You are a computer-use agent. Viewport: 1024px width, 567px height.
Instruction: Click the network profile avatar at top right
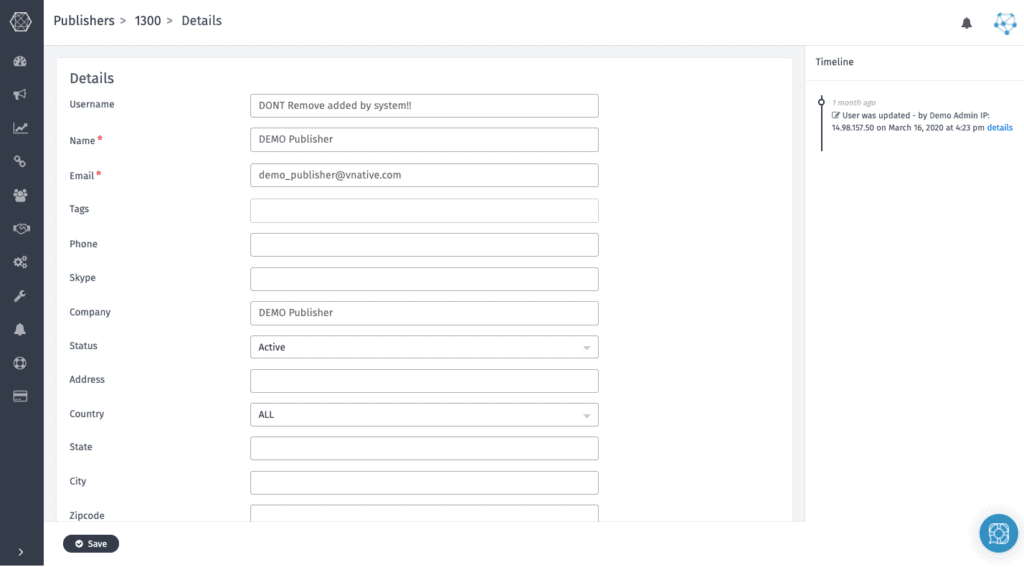click(x=1004, y=23)
